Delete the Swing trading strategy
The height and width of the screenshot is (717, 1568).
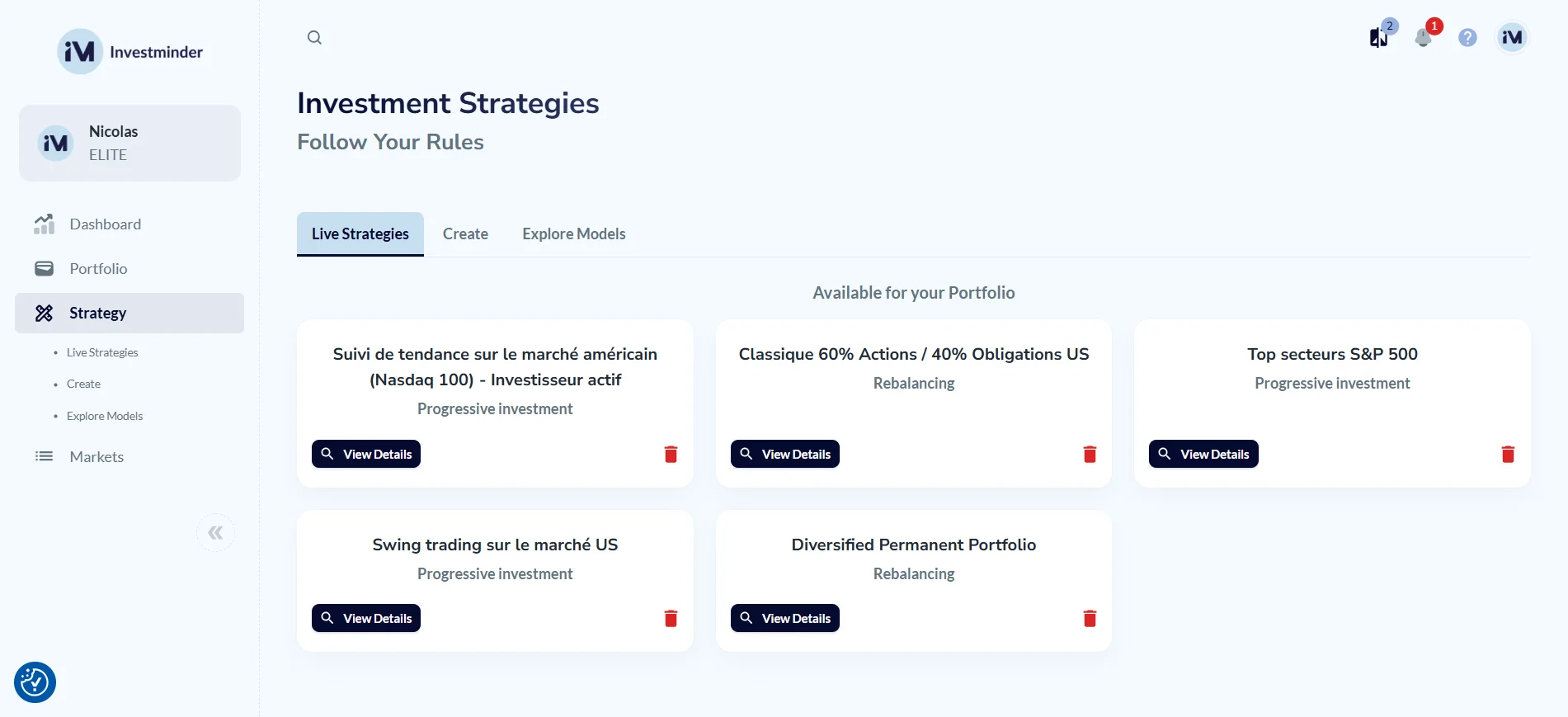click(671, 618)
